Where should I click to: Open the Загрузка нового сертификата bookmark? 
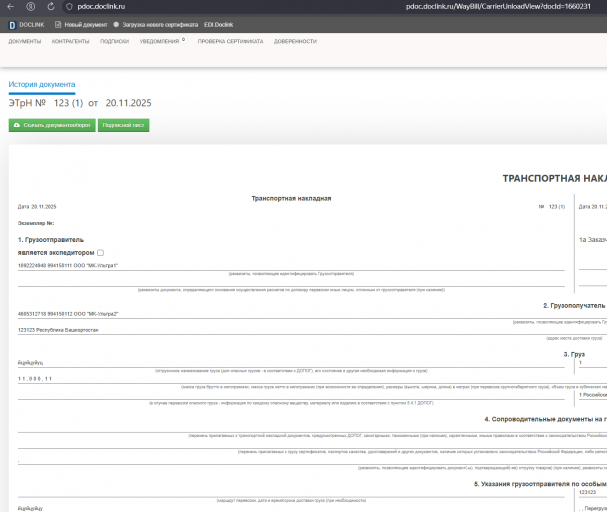156,25
